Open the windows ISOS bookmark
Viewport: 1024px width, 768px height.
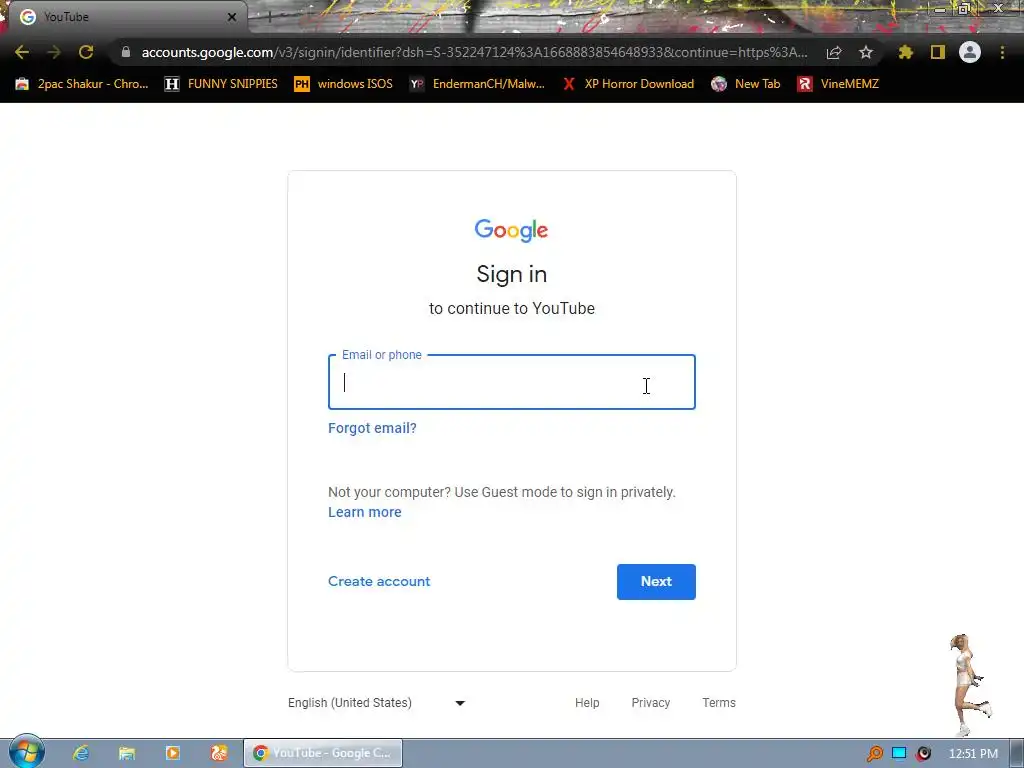coord(344,84)
